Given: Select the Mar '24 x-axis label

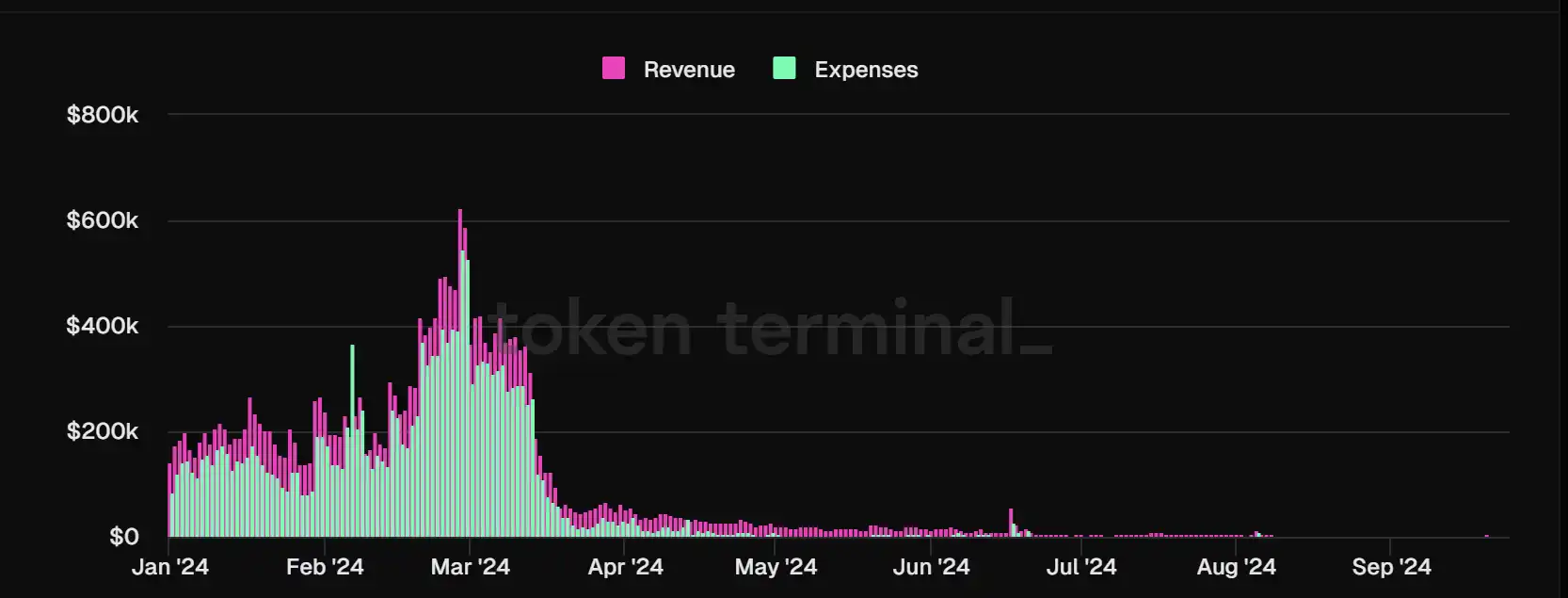Looking at the screenshot, I should (470, 567).
